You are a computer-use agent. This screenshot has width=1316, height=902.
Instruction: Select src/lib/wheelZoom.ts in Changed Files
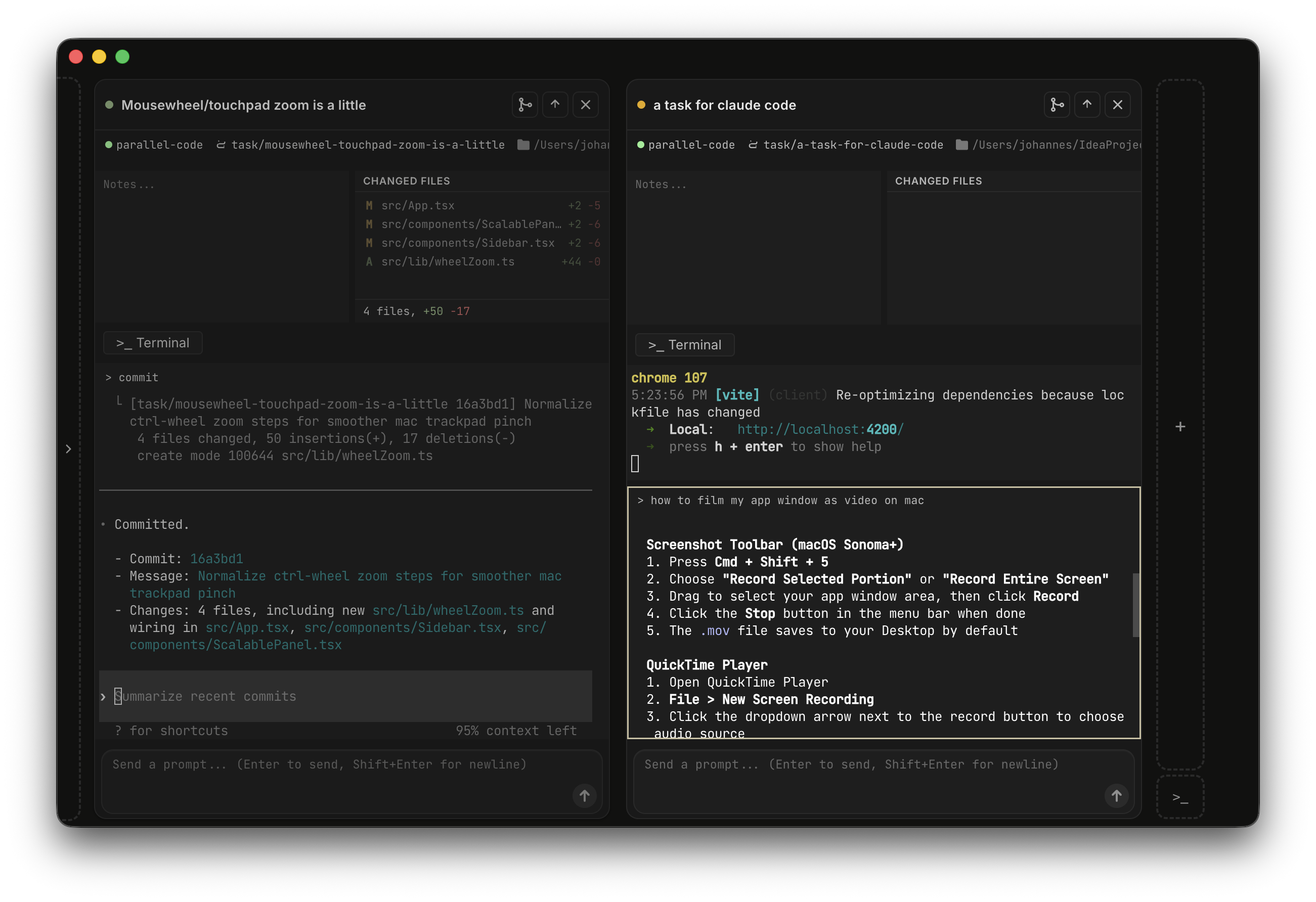448,261
